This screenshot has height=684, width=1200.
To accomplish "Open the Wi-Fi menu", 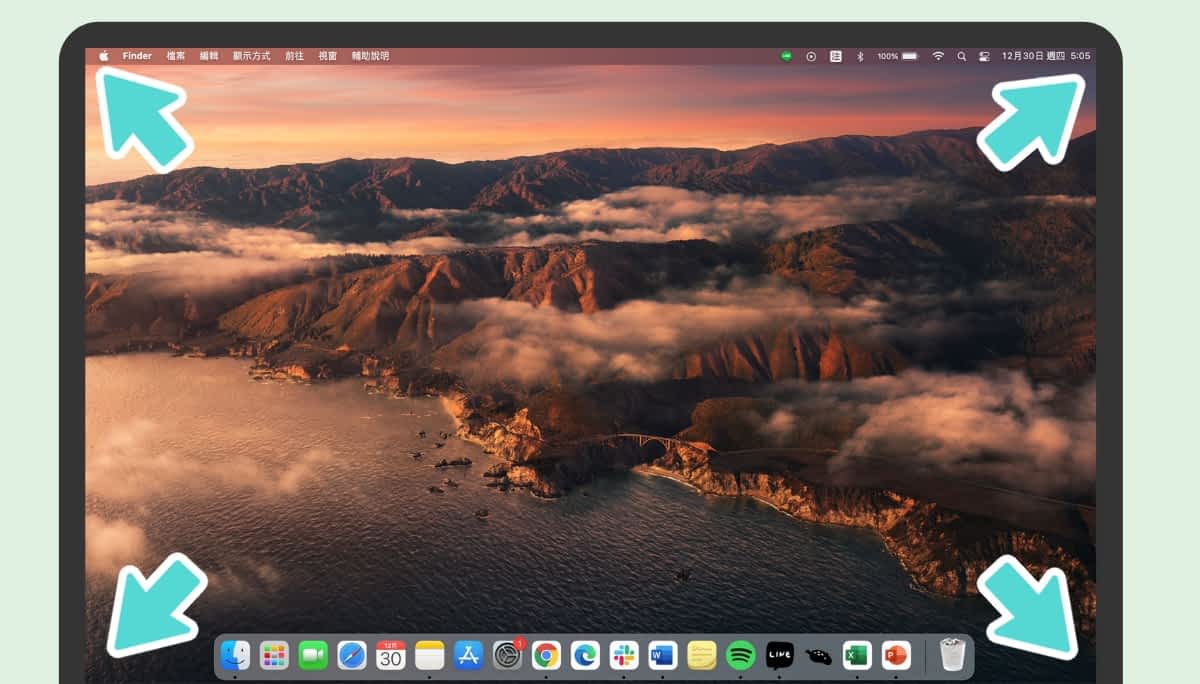I will point(938,56).
